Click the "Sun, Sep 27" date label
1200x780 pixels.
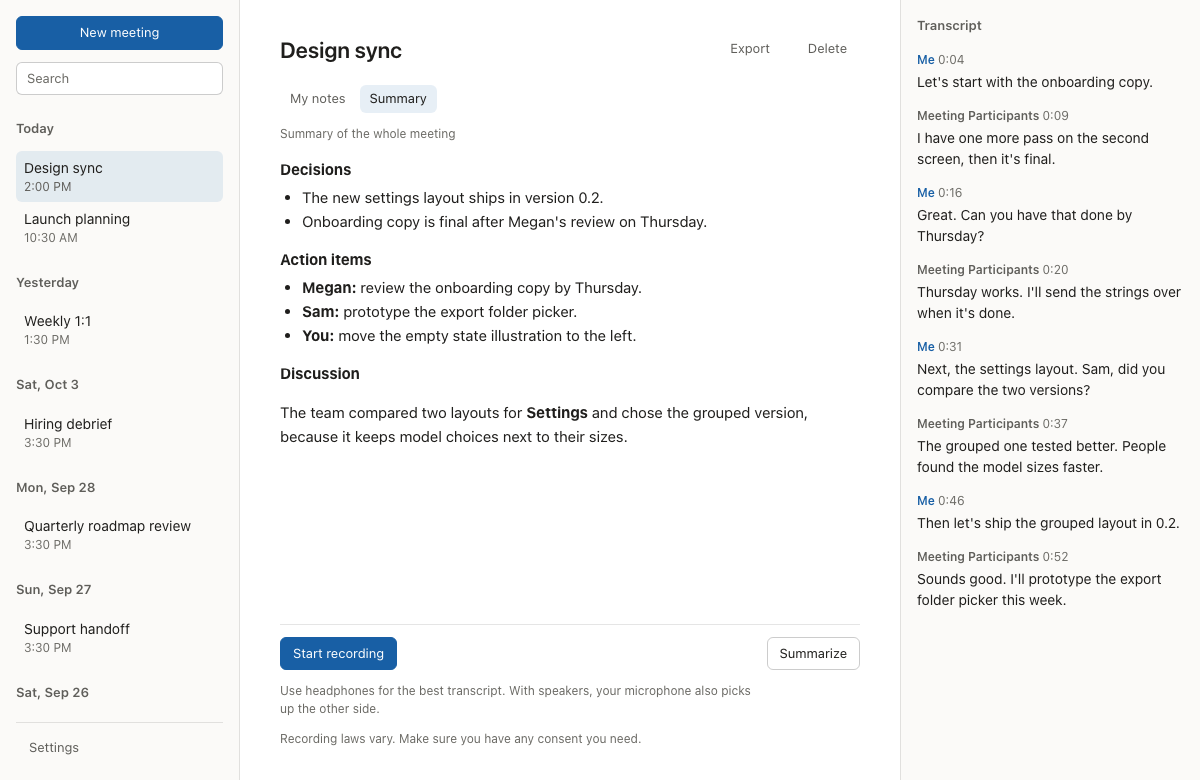[54, 590]
